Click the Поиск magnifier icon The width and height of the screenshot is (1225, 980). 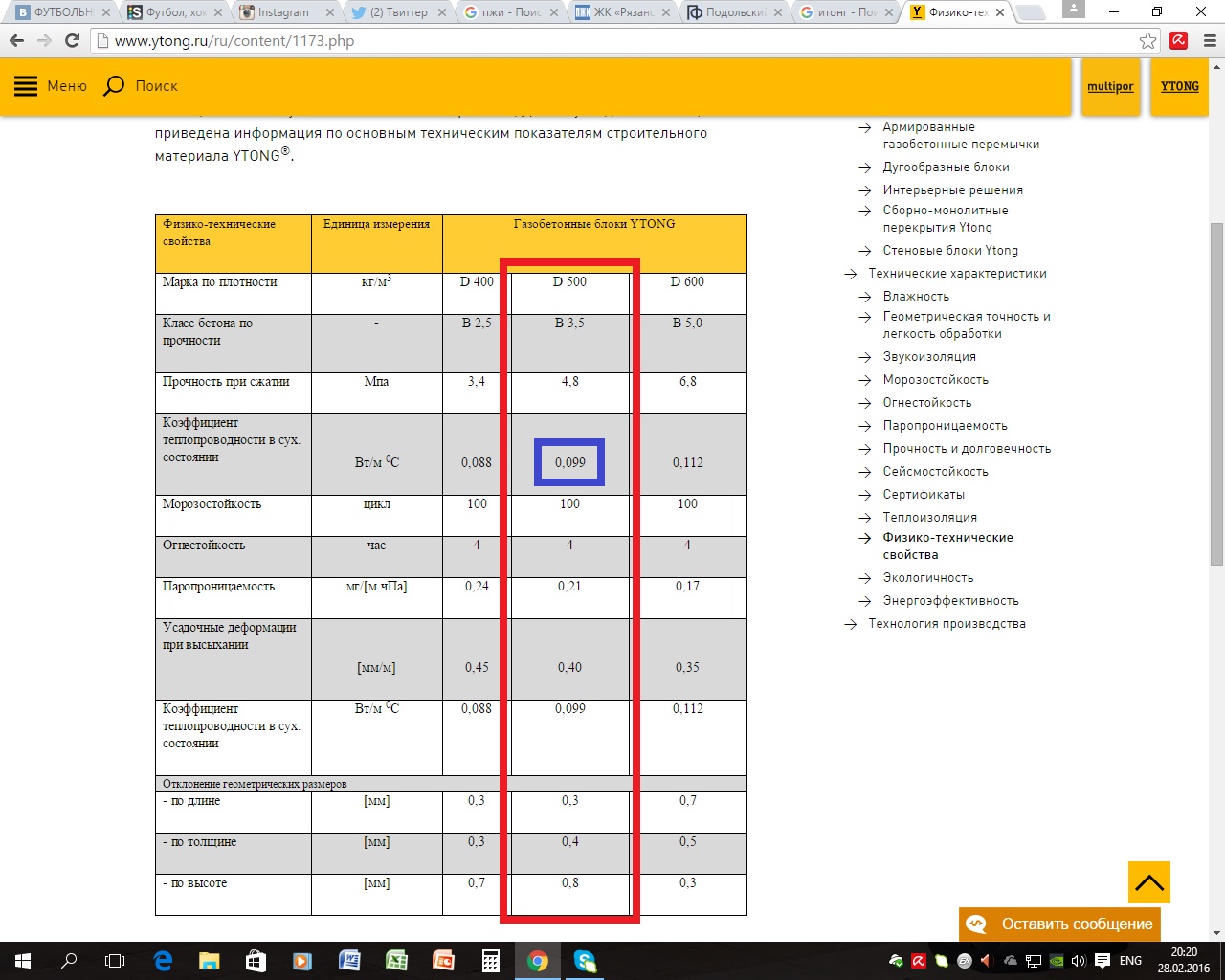[114, 86]
